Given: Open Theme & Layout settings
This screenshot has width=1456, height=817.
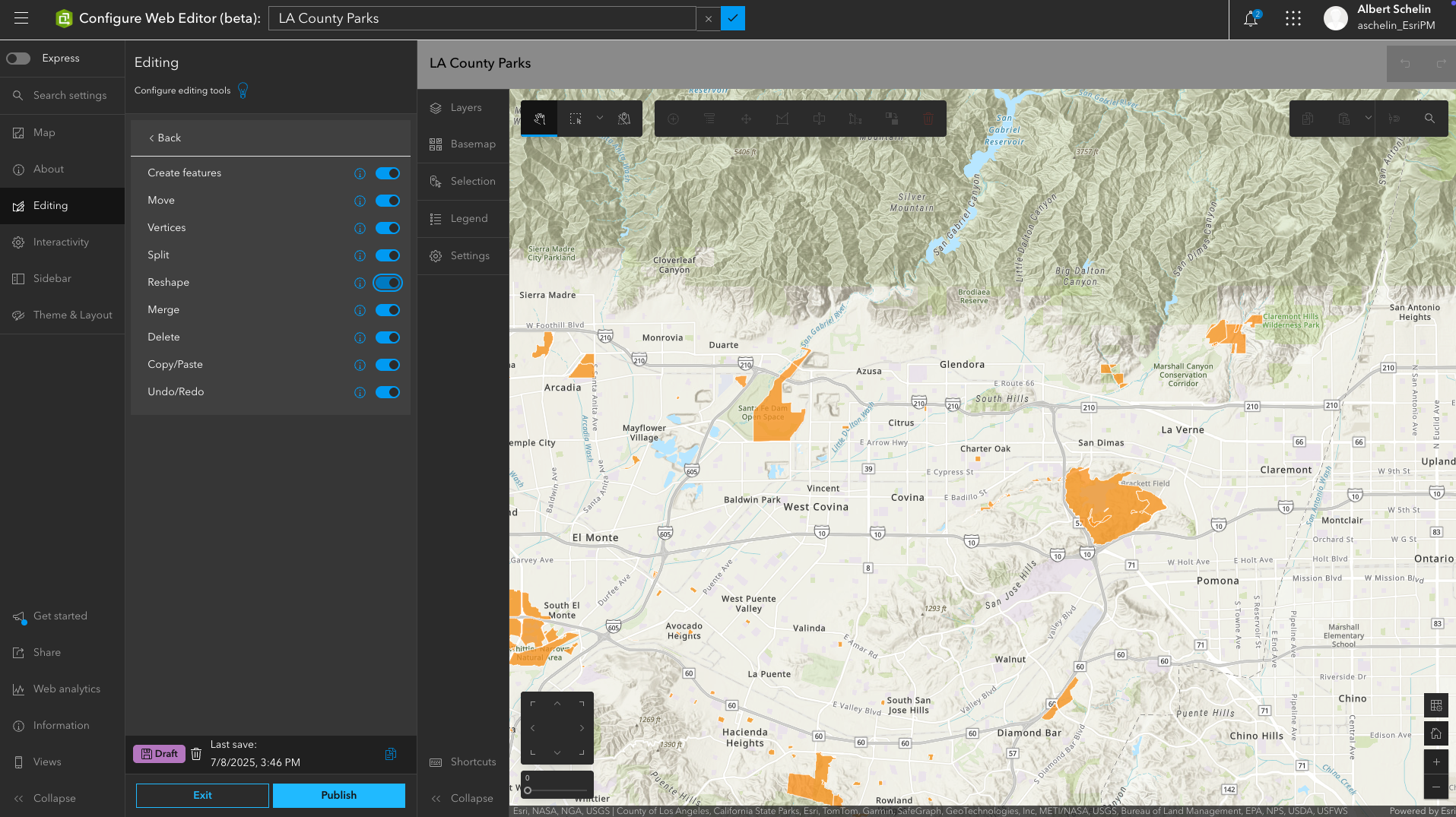Looking at the screenshot, I should (x=73, y=315).
